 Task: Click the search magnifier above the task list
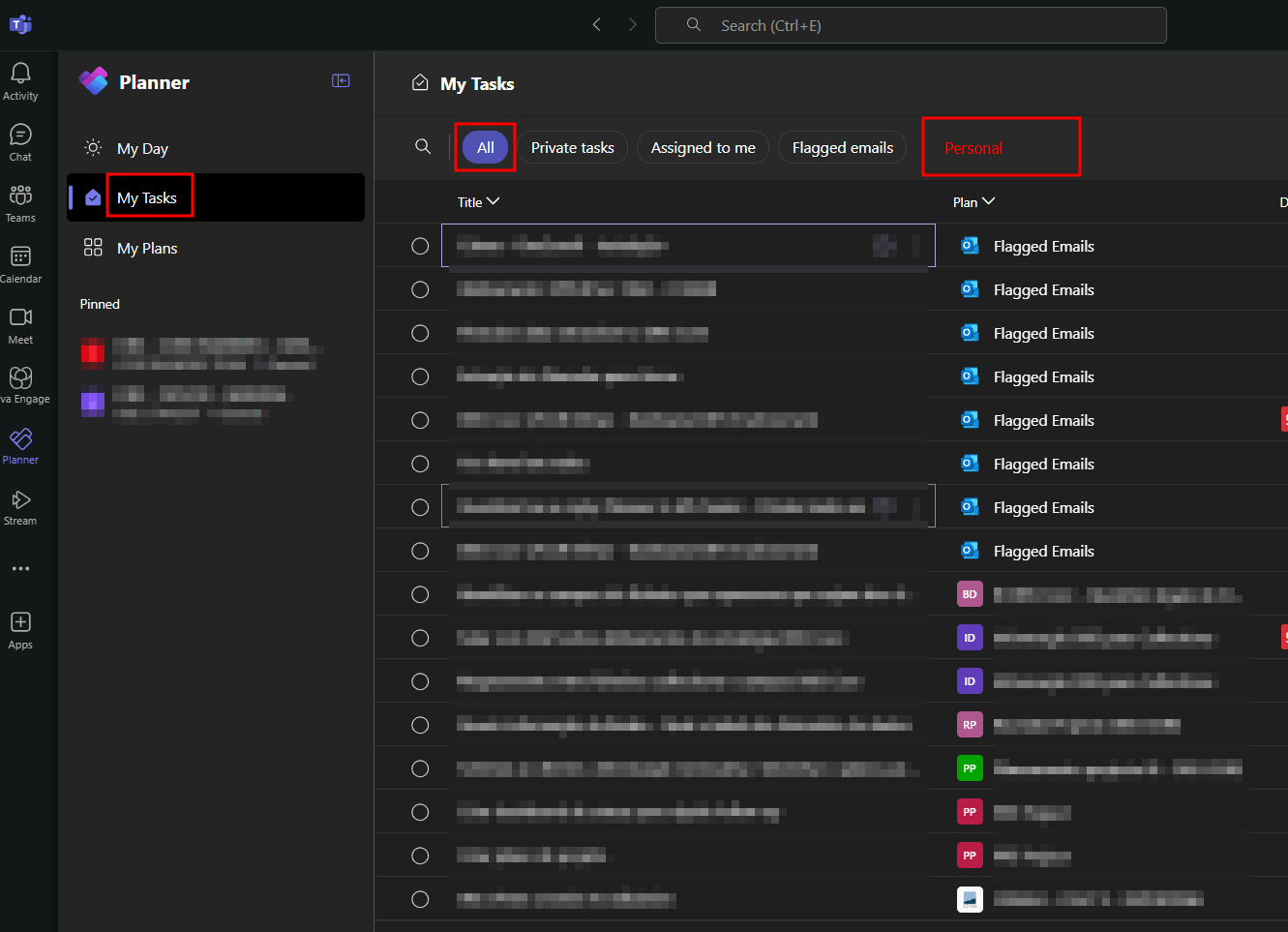[x=423, y=146]
